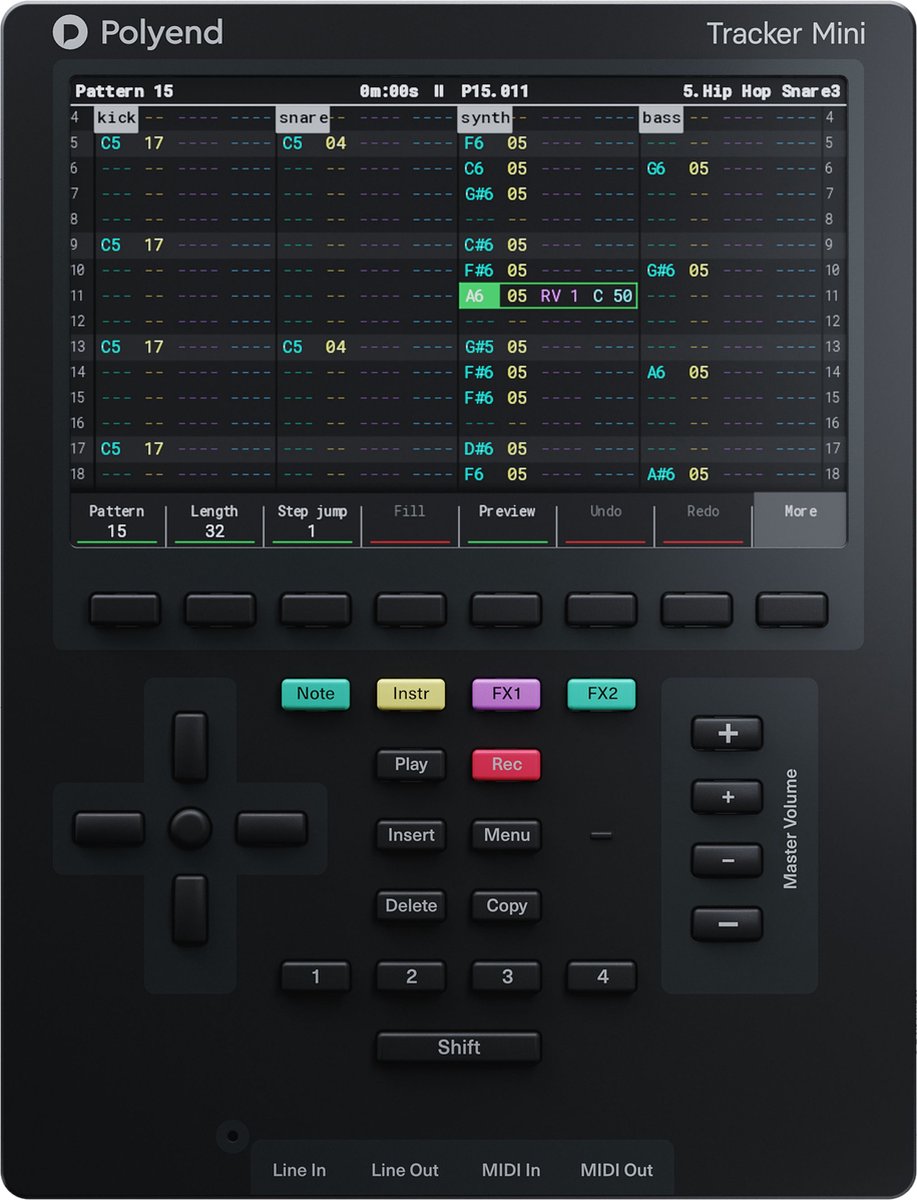Screen dimensions: 917x1200
Task: Open the Step jump selector
Action: [x=311, y=518]
